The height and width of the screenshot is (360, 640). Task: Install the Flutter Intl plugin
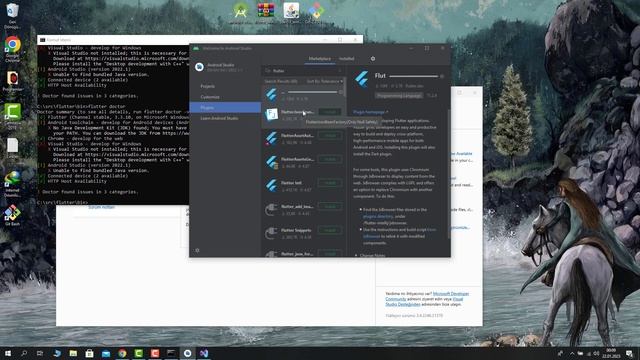pos(330,182)
